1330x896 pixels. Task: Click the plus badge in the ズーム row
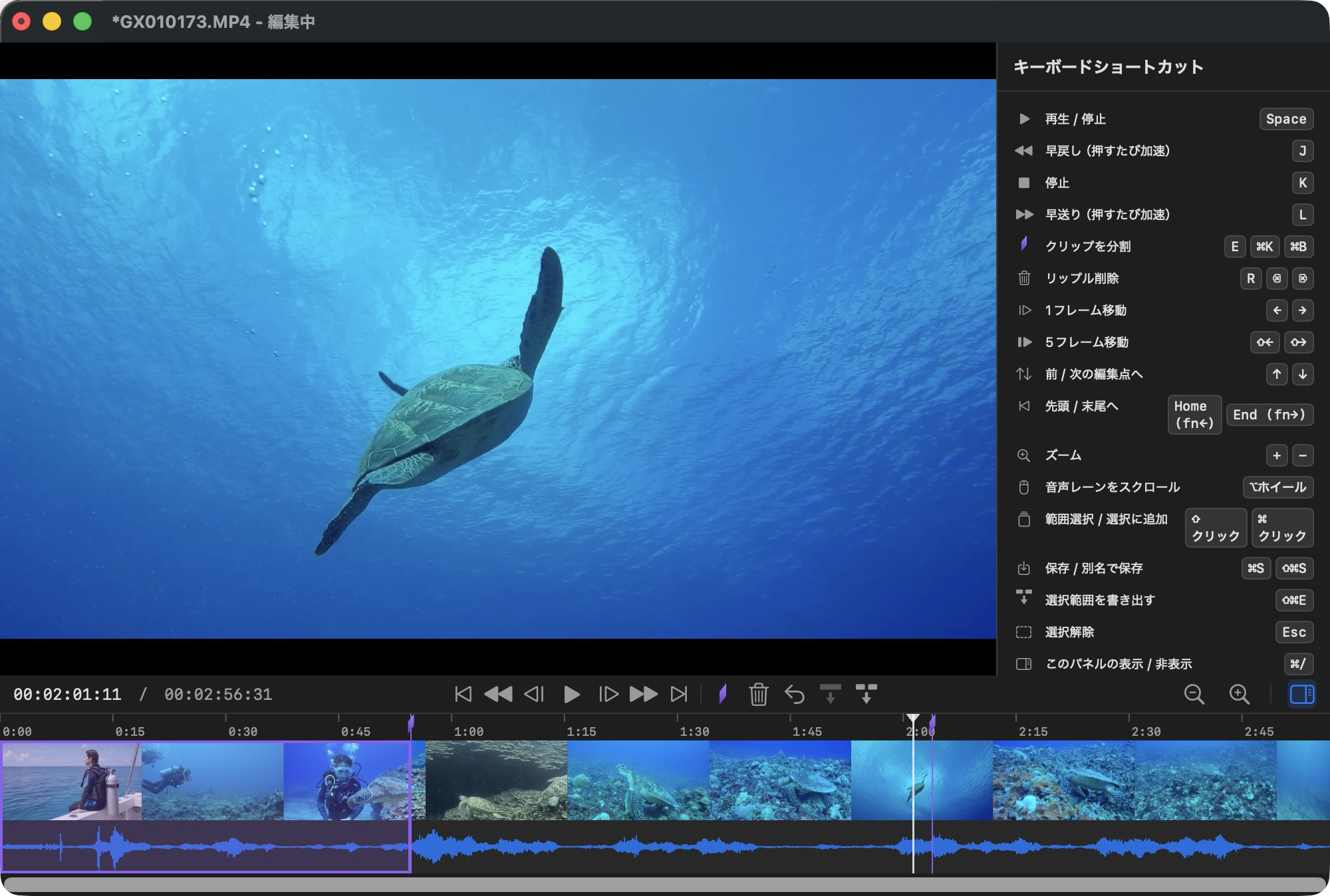coord(1277,455)
